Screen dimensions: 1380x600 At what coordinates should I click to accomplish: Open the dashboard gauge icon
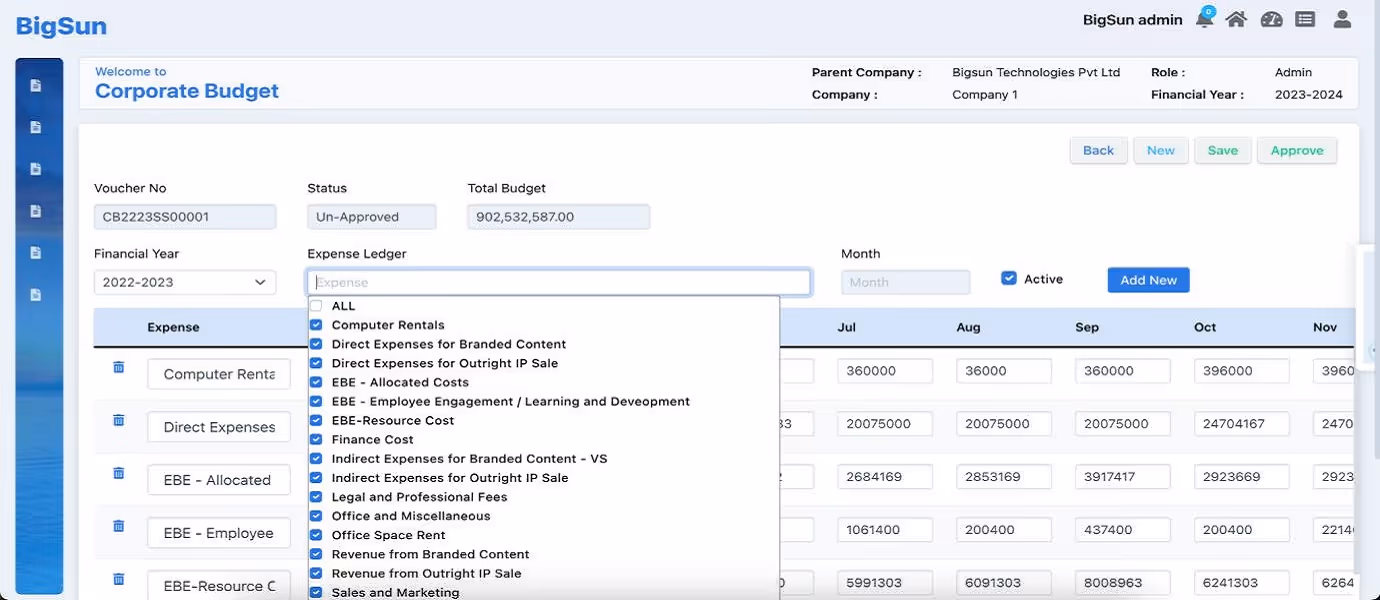tap(1271, 19)
